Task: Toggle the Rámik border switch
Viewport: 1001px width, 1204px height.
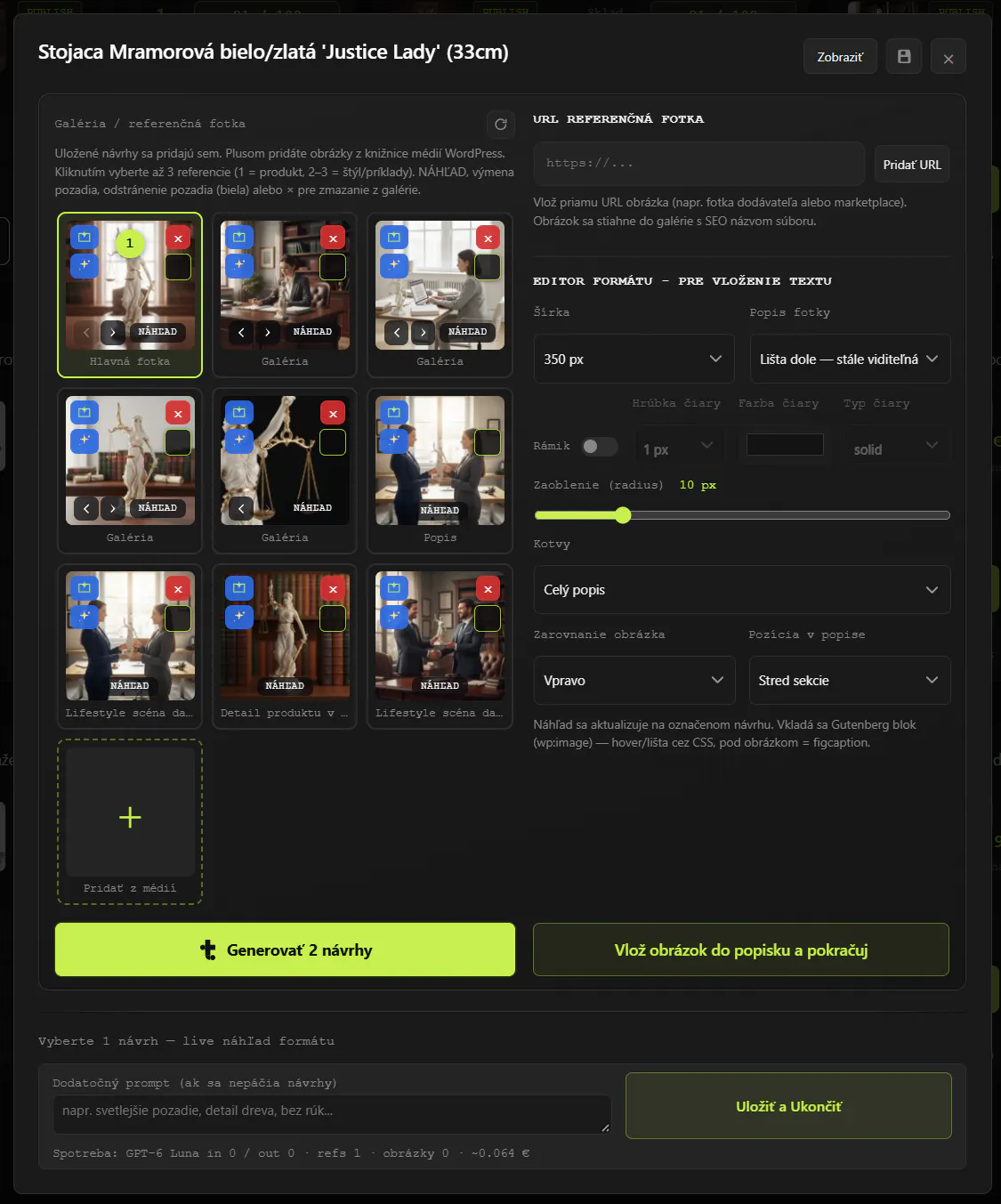Action: [x=600, y=446]
